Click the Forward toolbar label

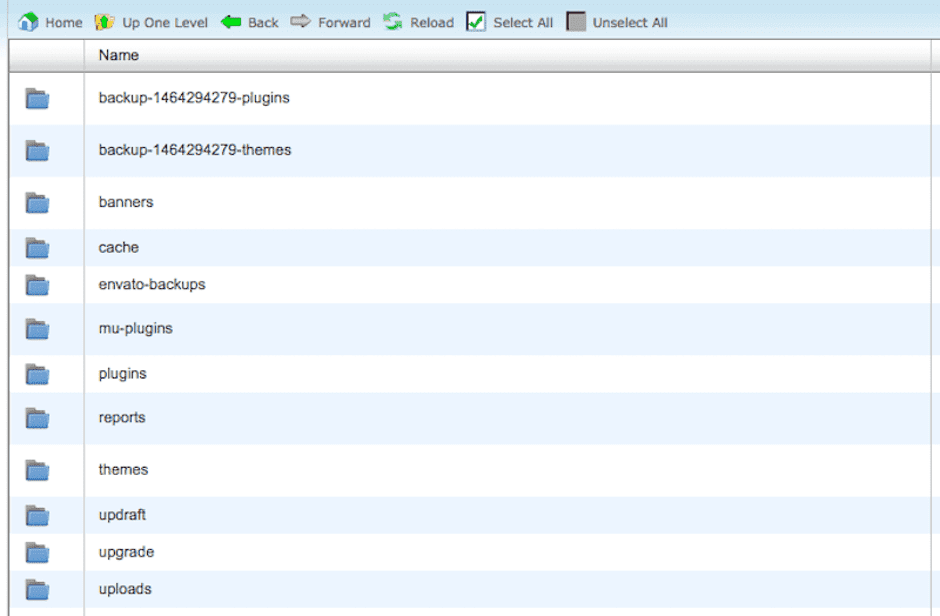(344, 23)
